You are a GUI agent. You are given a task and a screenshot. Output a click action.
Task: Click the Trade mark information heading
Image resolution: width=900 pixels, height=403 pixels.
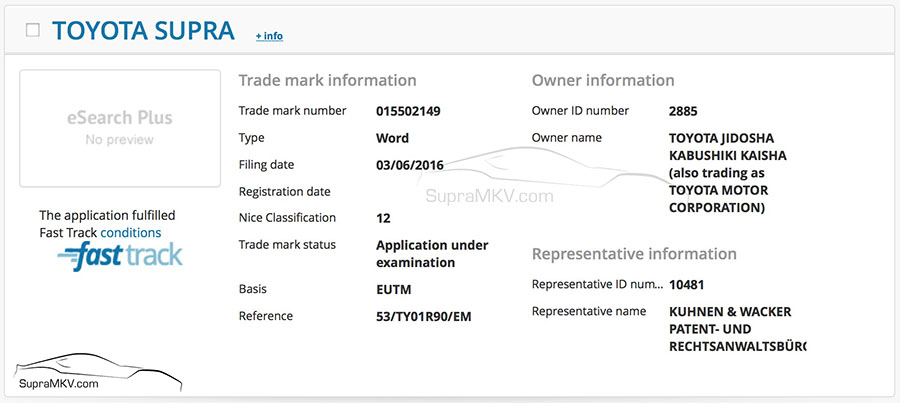327,80
